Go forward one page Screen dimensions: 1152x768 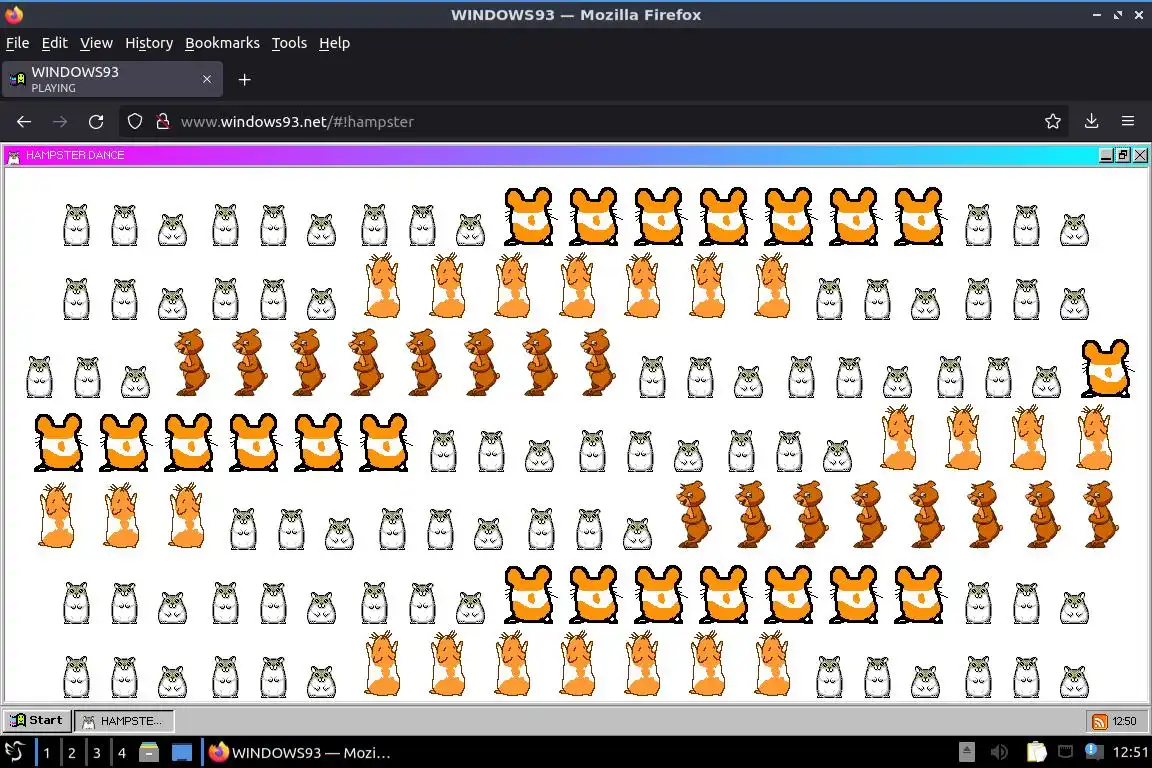[x=60, y=122]
